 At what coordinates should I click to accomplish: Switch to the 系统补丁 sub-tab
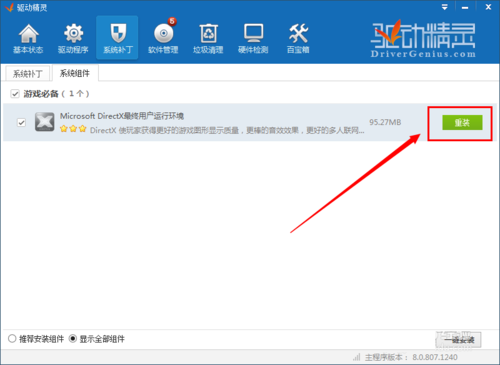coord(28,73)
